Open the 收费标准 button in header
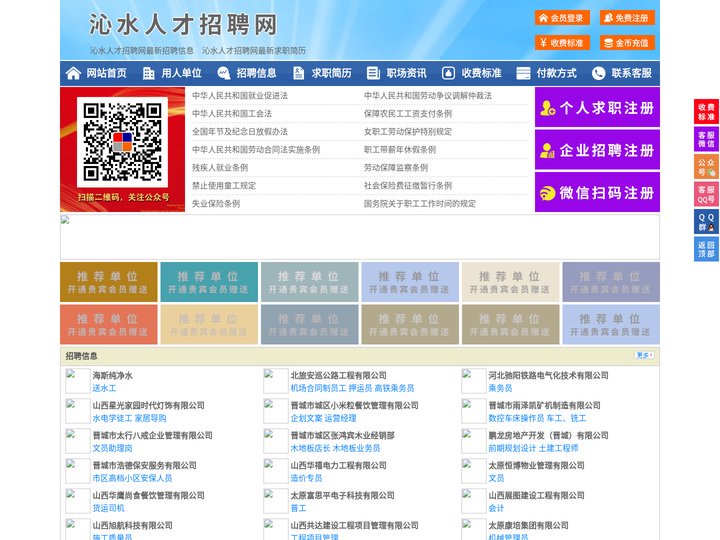 pos(562,43)
